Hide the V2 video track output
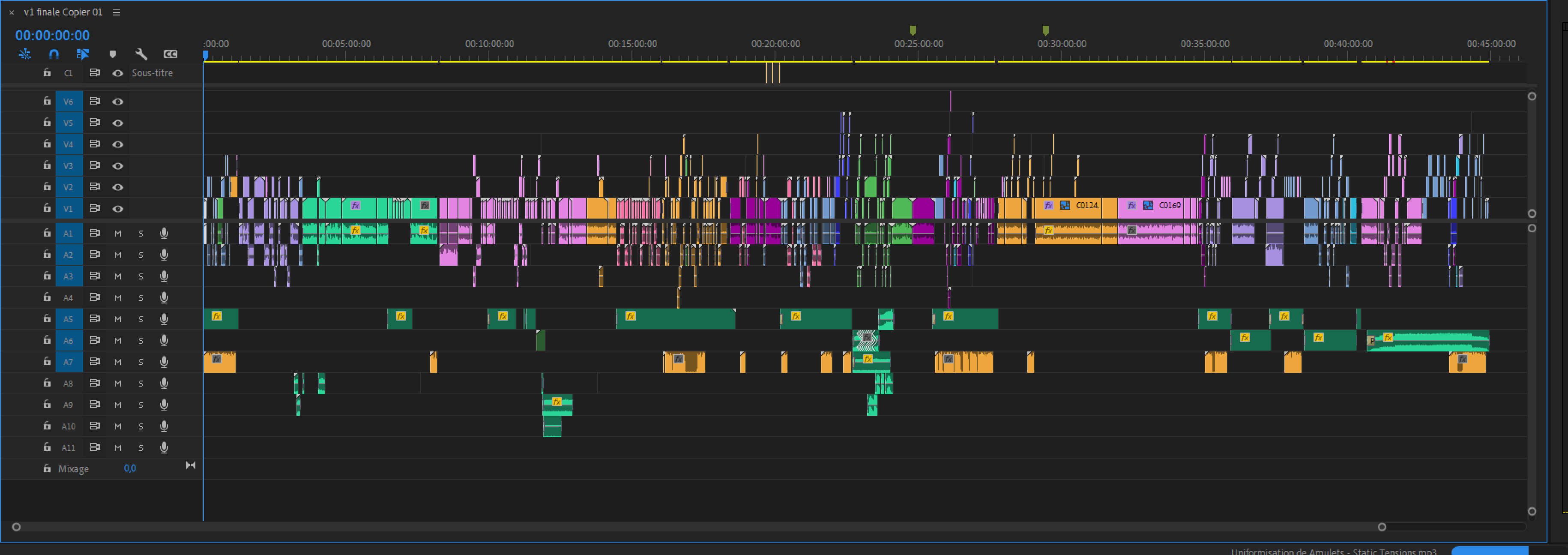 [117, 187]
